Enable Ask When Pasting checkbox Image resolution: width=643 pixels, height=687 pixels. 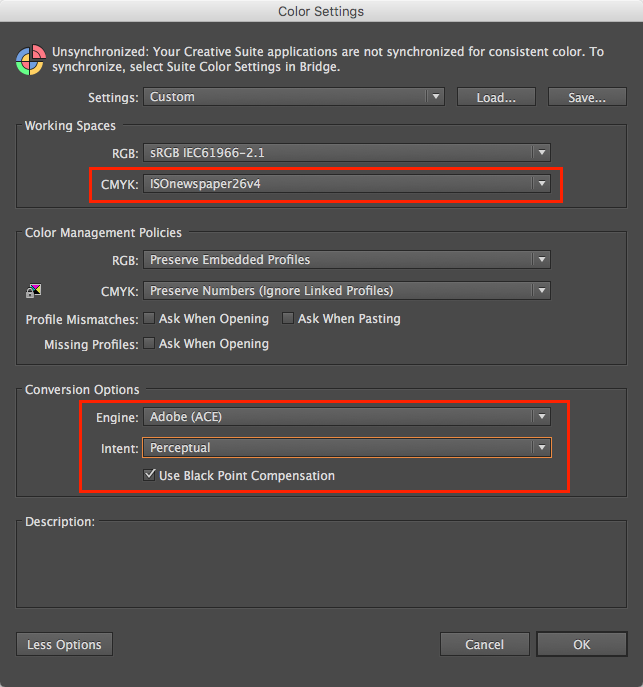(288, 318)
